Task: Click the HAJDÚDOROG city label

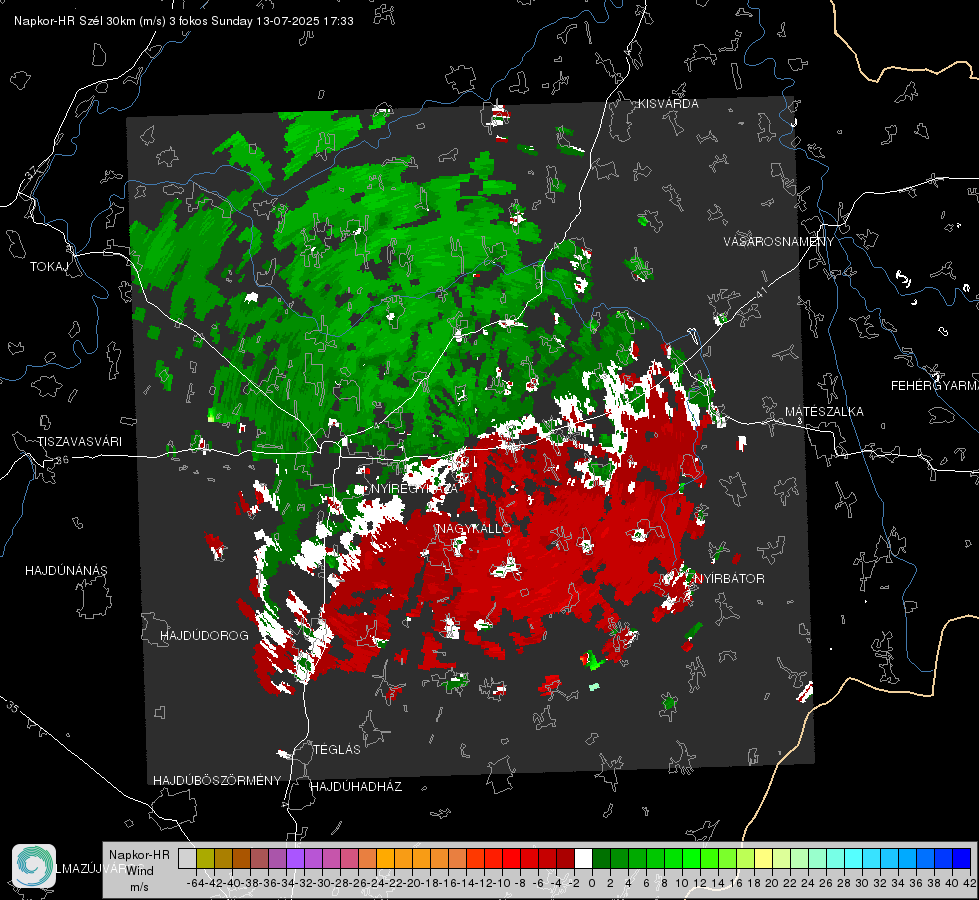Action: (204, 636)
